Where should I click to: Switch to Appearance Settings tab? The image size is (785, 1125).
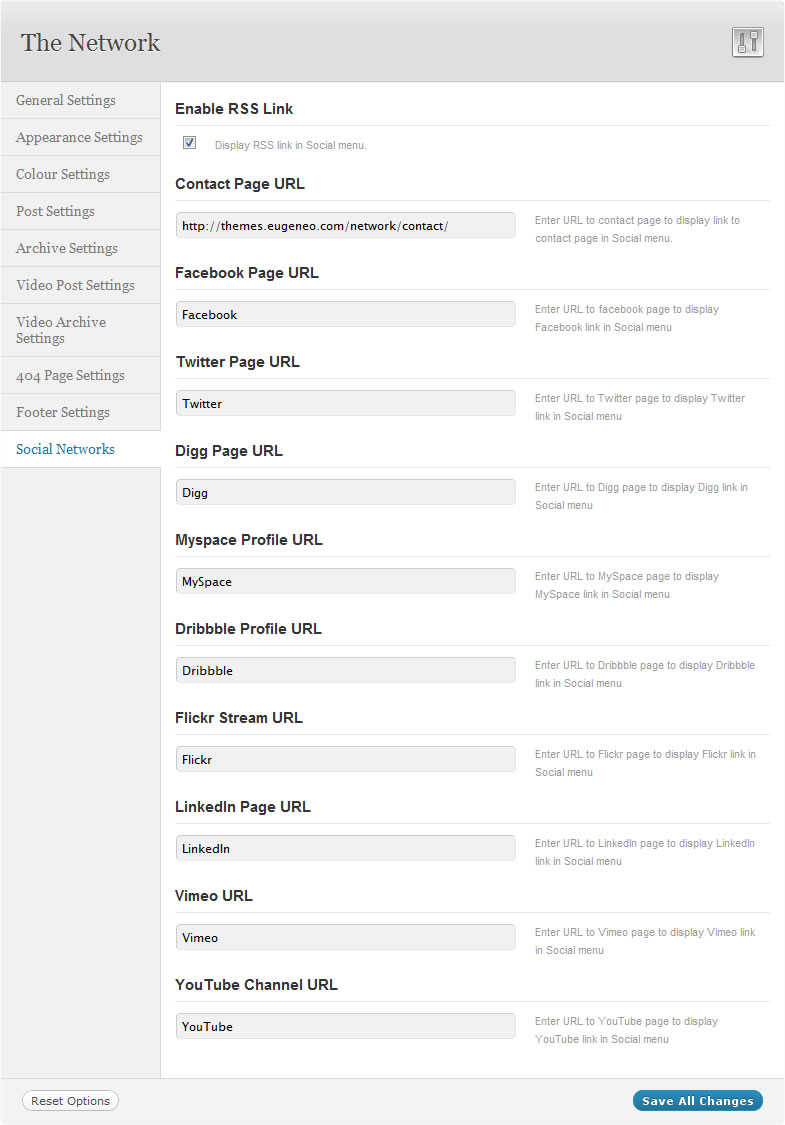pos(79,137)
